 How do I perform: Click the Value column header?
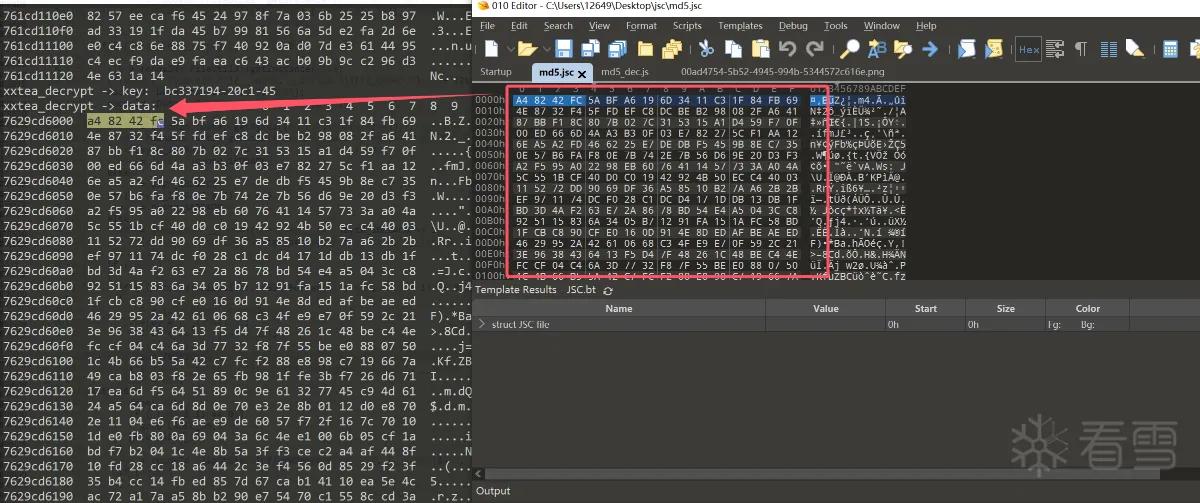[826, 308]
